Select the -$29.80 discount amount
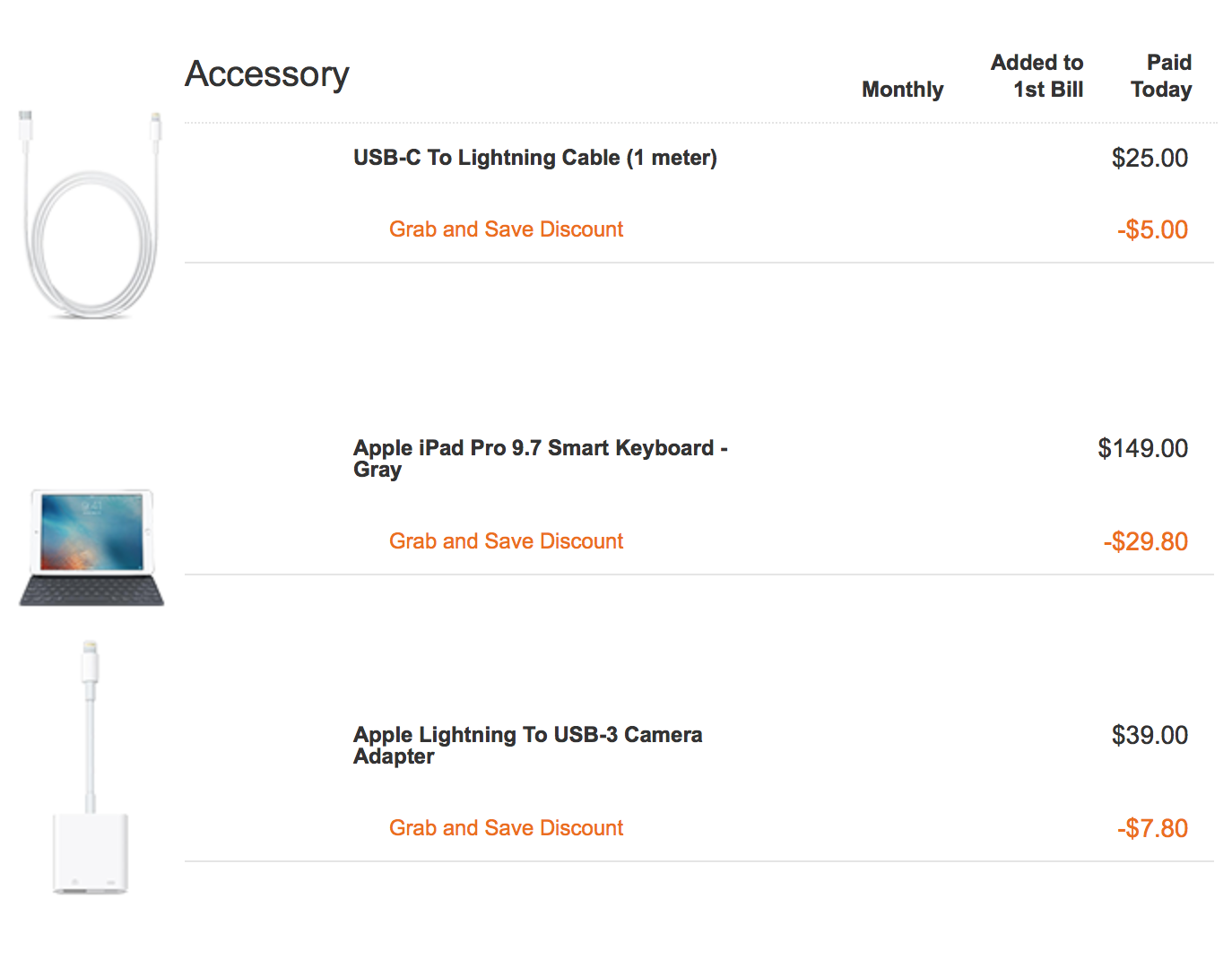The image size is (1232, 959). tap(1146, 541)
